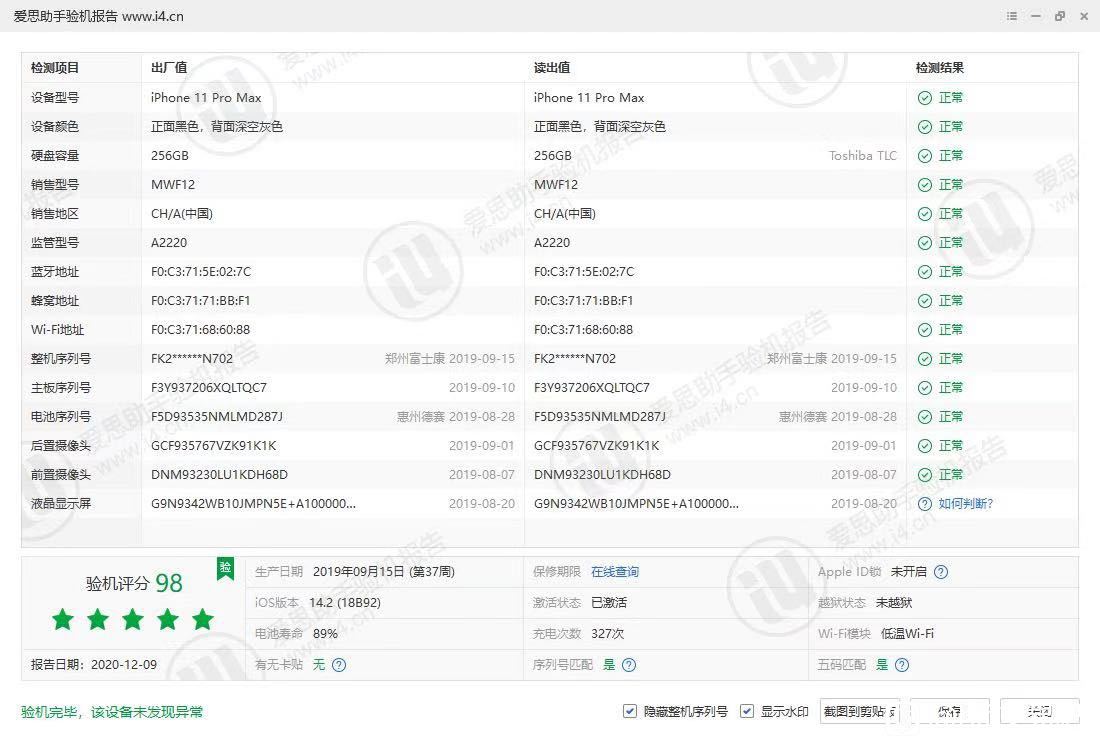This screenshot has width=1100, height=749.
Task: Click the 读出值 column header
Action: coord(552,68)
